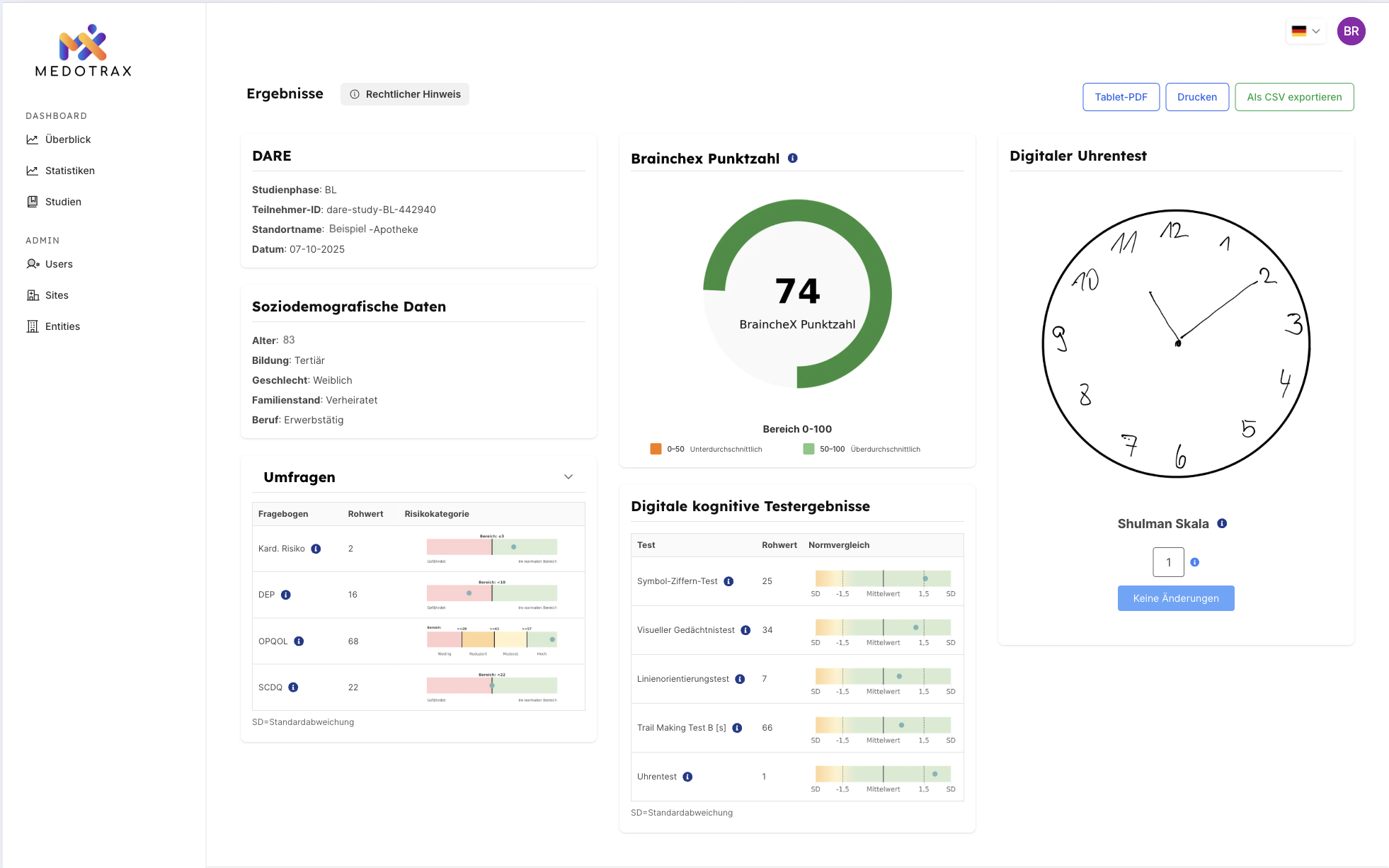Screen dimensions: 1389x868
Task: Open the Sites admin section
Action: tap(57, 295)
